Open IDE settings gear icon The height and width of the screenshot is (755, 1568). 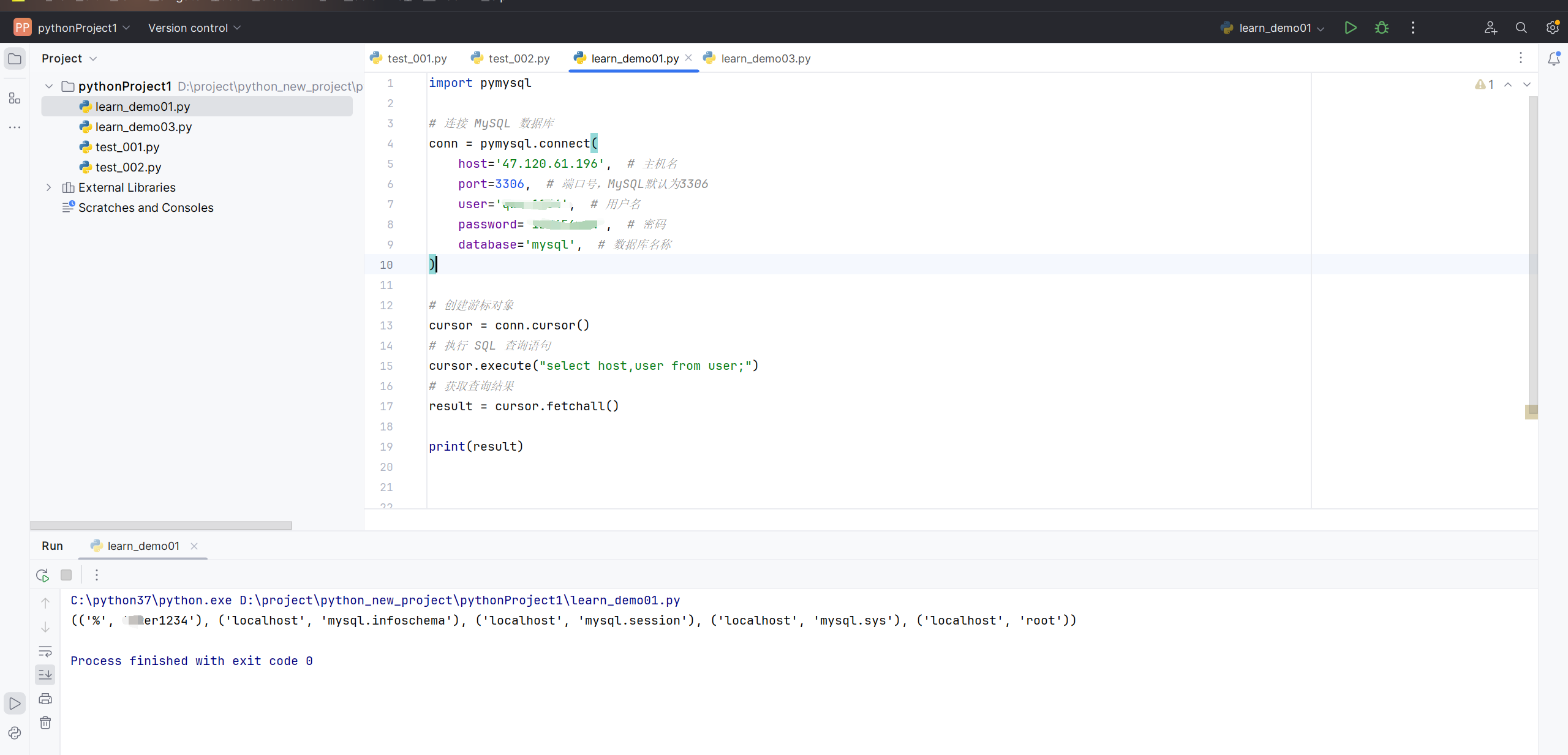pos(1552,28)
